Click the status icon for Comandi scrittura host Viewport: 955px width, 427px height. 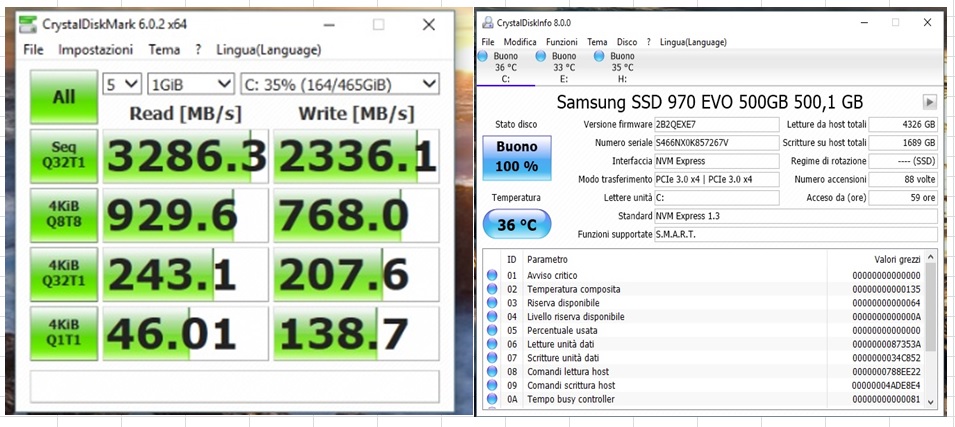click(x=492, y=386)
